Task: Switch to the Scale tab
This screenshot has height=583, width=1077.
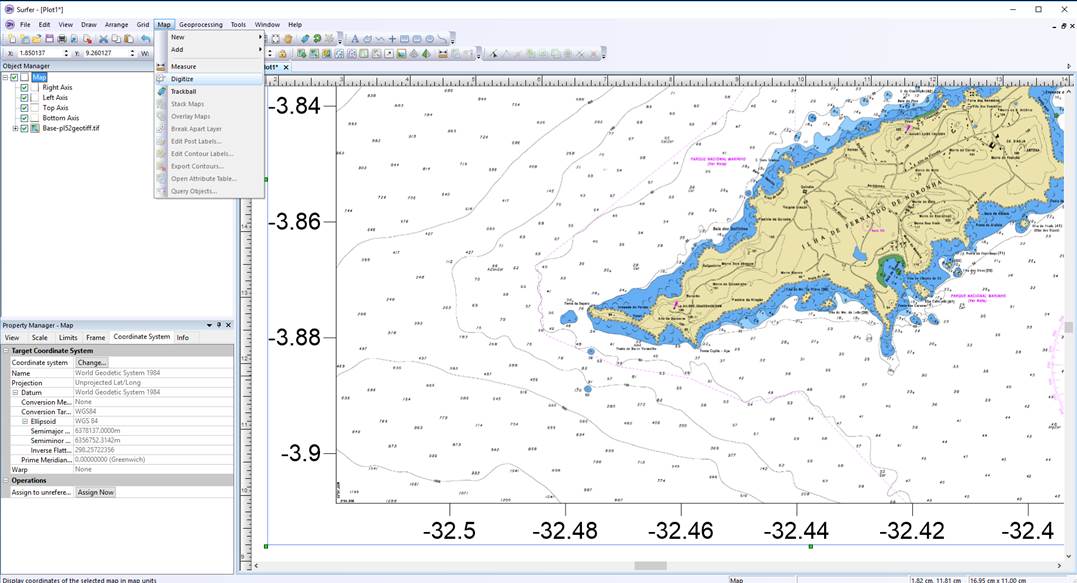Action: click(x=40, y=338)
